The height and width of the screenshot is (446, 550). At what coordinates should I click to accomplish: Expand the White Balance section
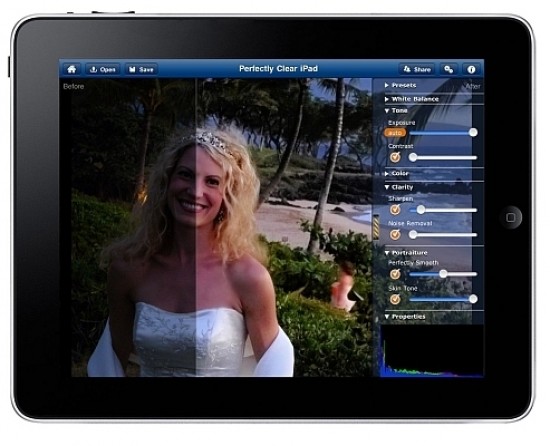click(x=411, y=99)
